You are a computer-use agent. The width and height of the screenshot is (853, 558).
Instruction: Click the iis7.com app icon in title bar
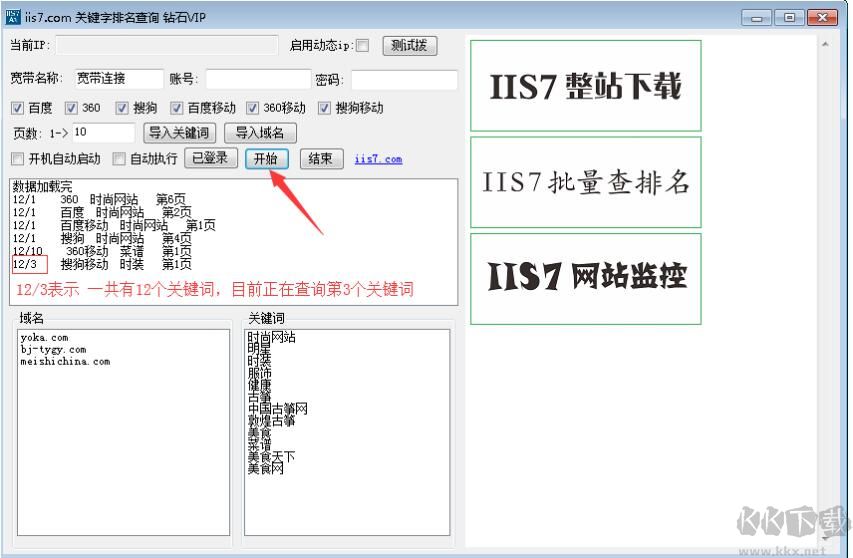[x=13, y=17]
